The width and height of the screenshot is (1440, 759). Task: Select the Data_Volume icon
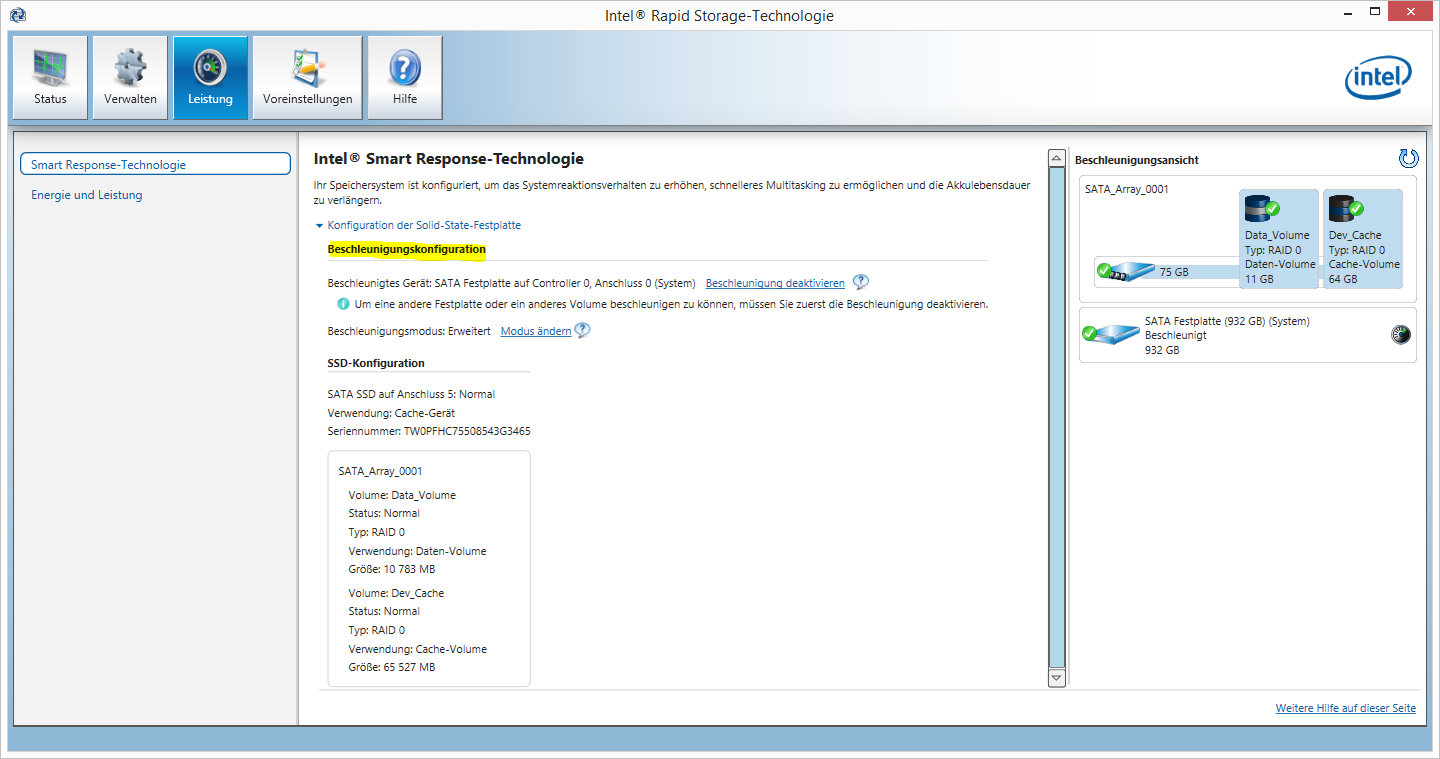click(x=1262, y=208)
